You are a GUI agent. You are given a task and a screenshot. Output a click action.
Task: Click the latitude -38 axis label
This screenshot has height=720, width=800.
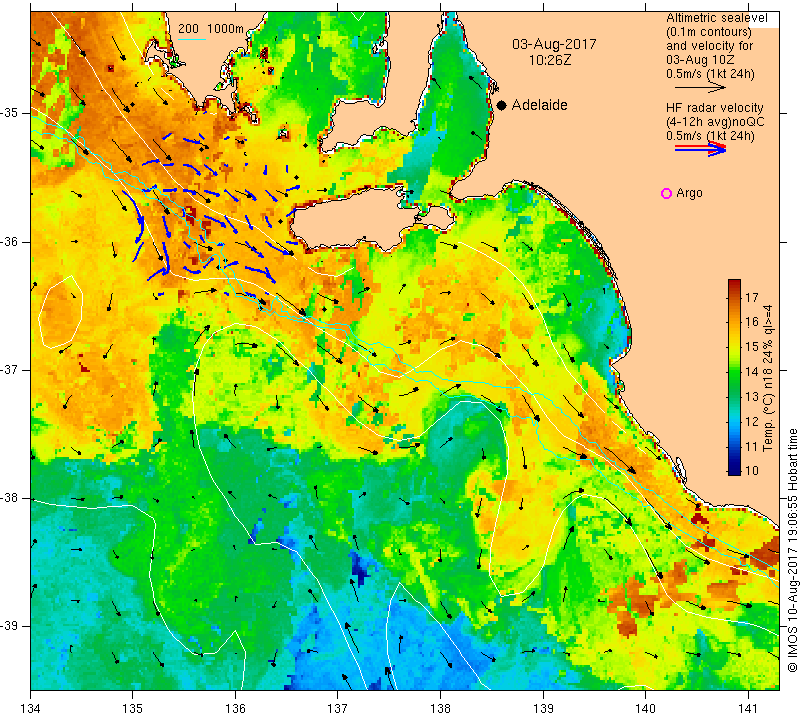point(10,498)
